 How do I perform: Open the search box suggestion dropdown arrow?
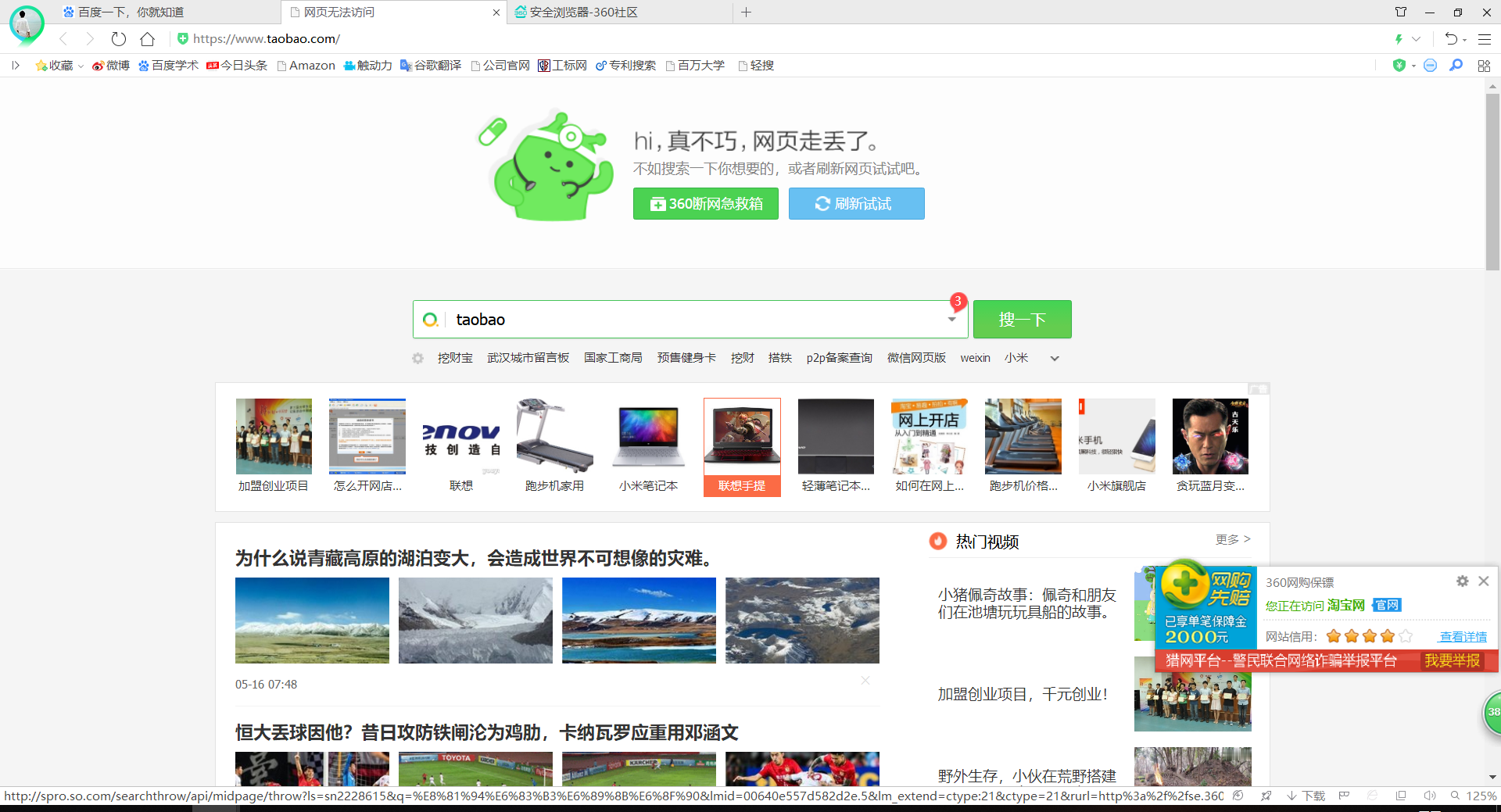tap(951, 319)
